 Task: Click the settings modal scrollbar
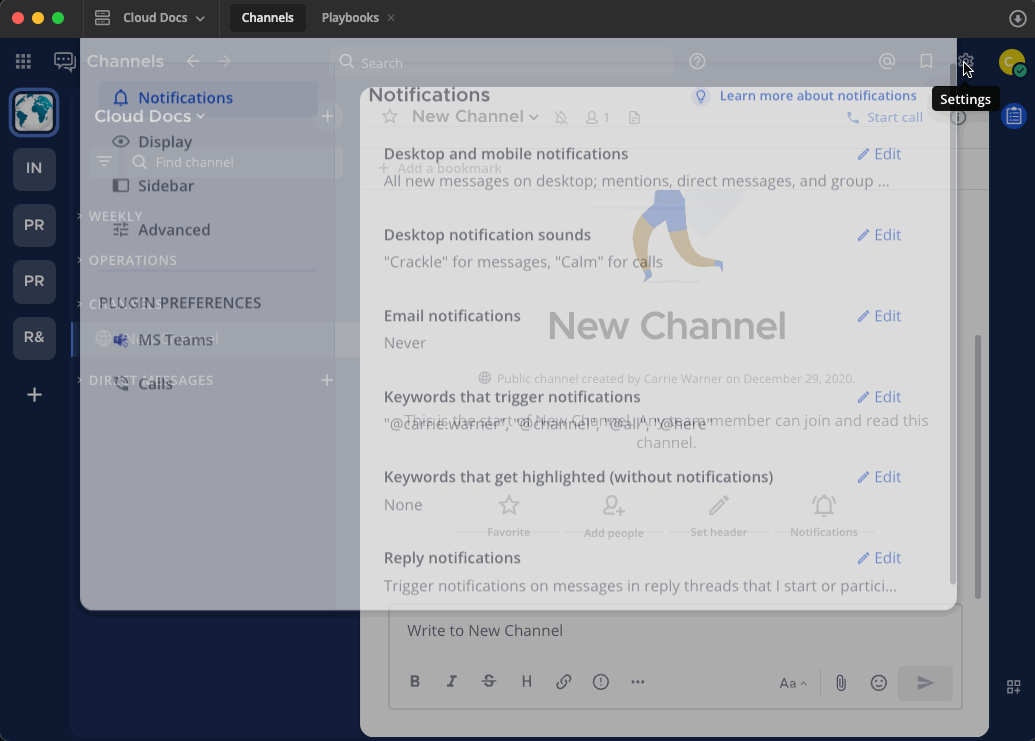pyautogui.click(x=951, y=330)
